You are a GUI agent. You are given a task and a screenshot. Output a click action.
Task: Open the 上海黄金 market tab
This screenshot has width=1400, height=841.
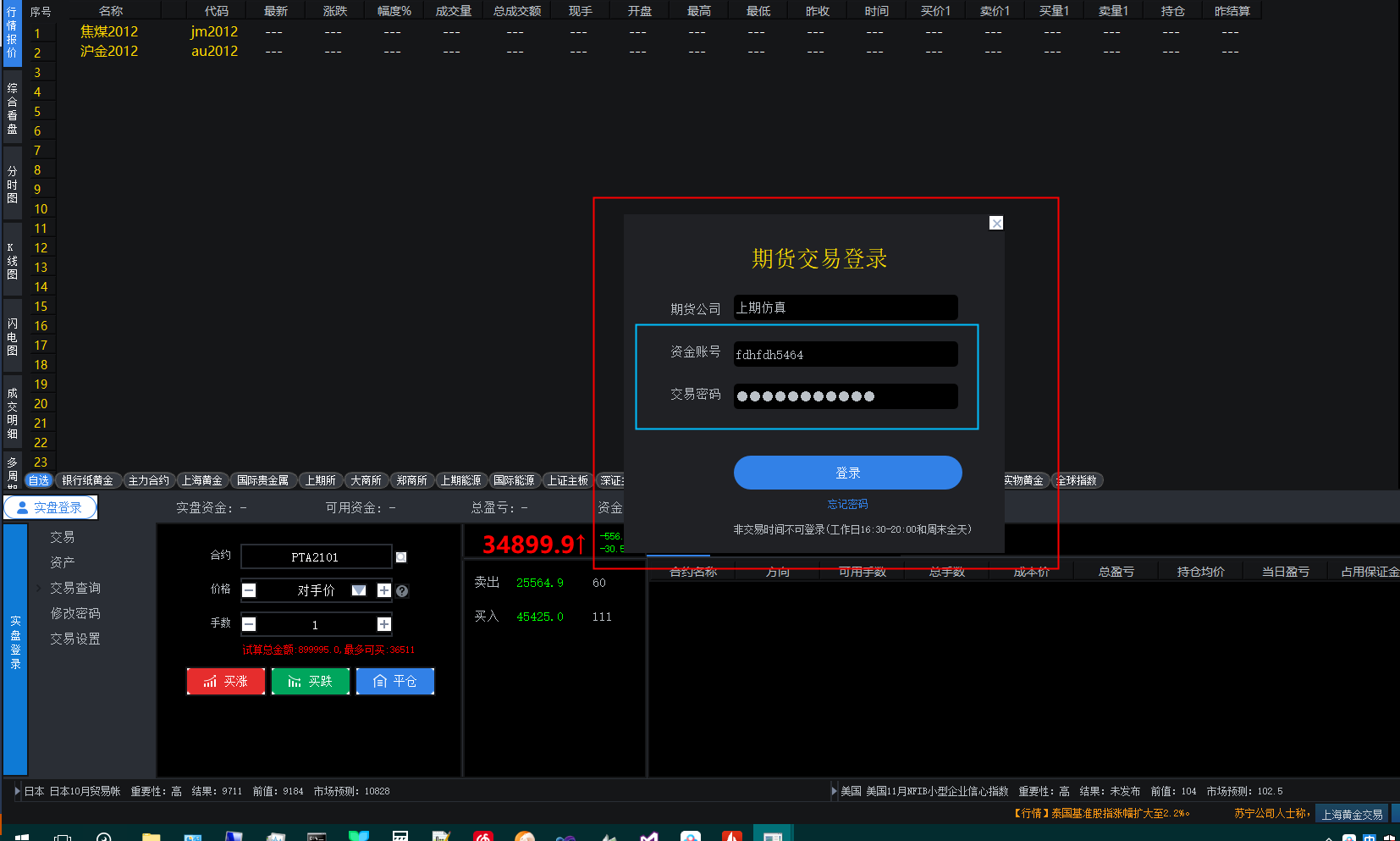[x=202, y=480]
